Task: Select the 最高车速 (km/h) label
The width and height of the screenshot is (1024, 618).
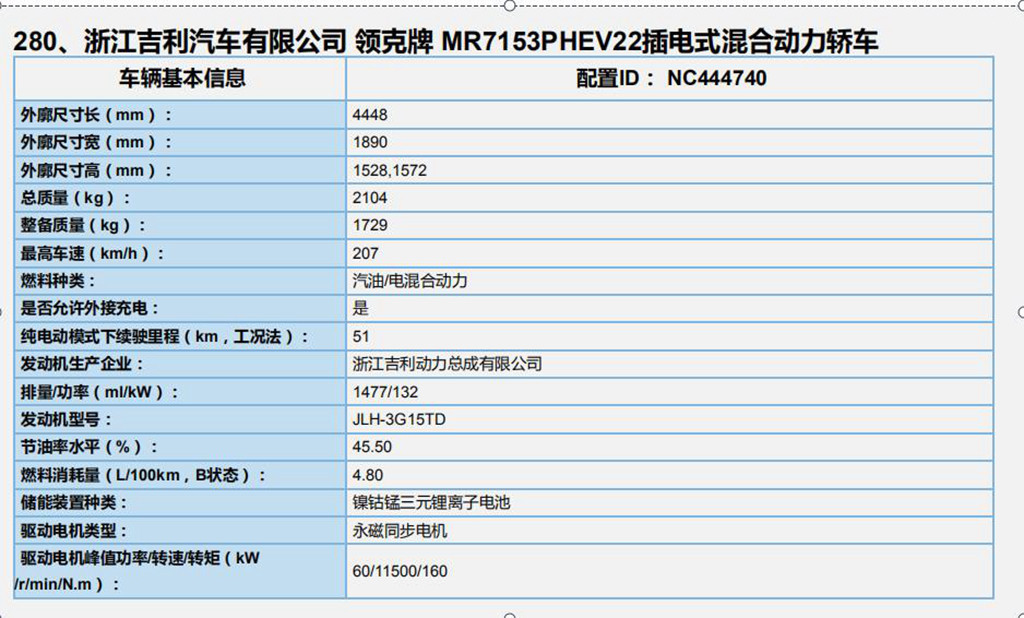Action: point(92,253)
